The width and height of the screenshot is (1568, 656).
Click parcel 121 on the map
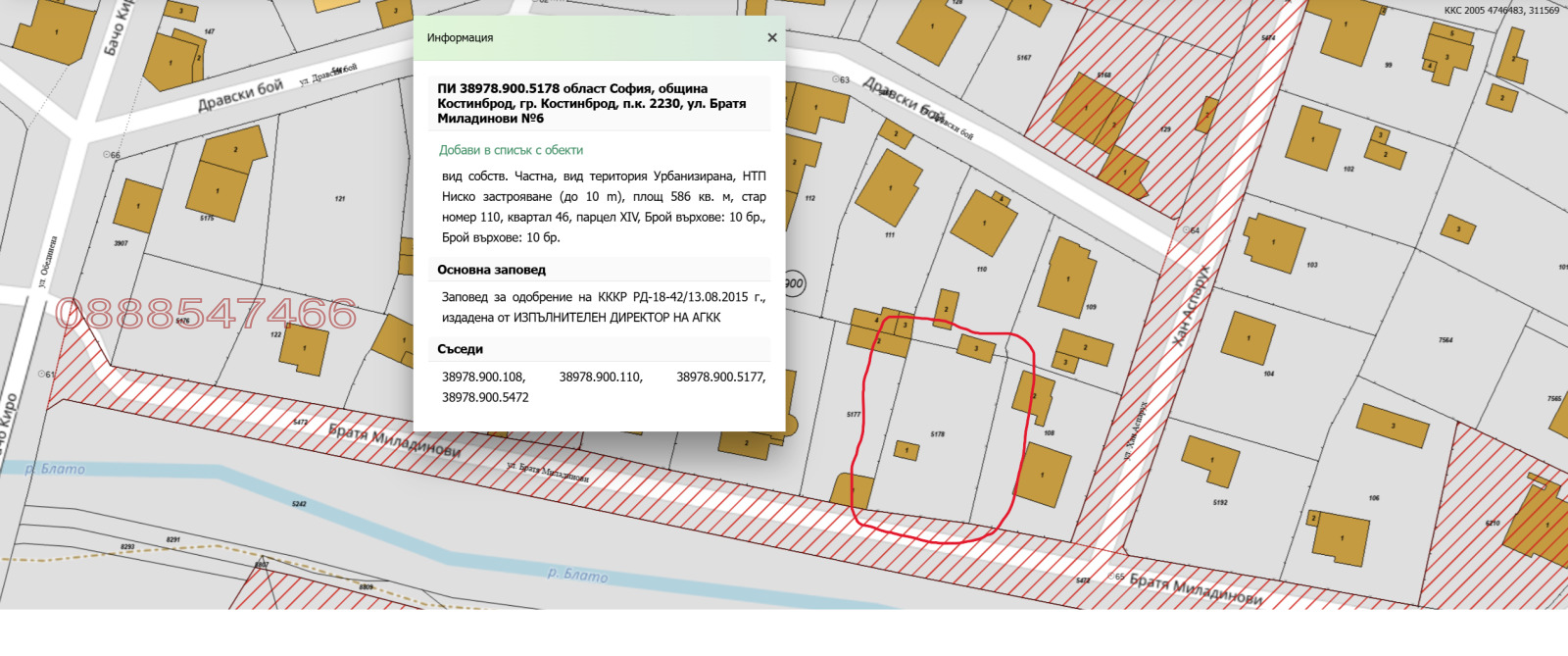(x=340, y=199)
